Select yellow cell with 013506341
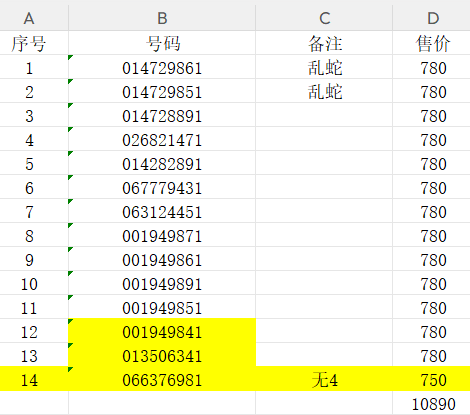Viewport: 470px width, 415px height. (x=162, y=355)
